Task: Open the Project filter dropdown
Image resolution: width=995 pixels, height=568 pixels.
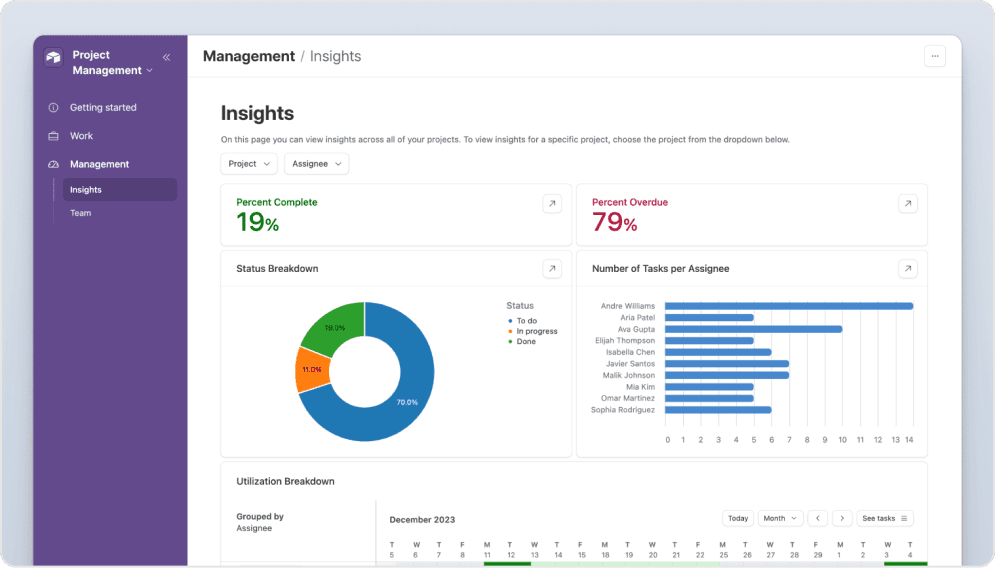Action: point(249,164)
